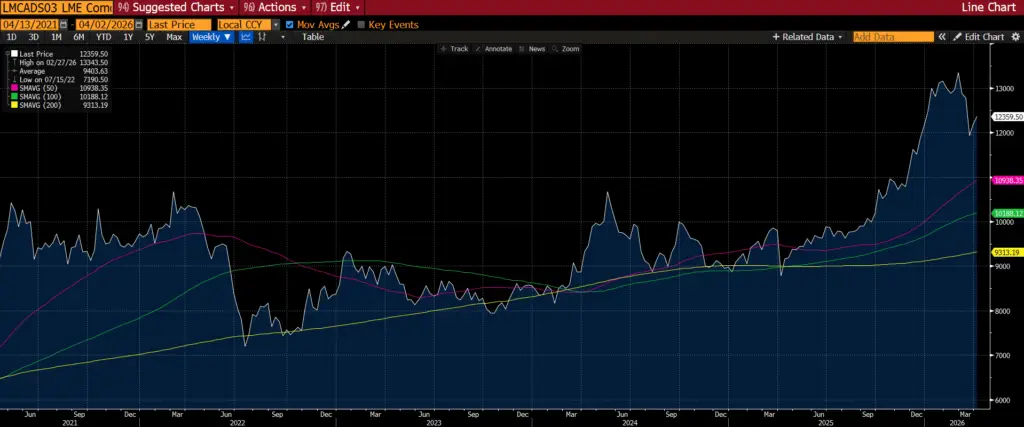Open the Weekly periodicity dropdown

click(212, 37)
